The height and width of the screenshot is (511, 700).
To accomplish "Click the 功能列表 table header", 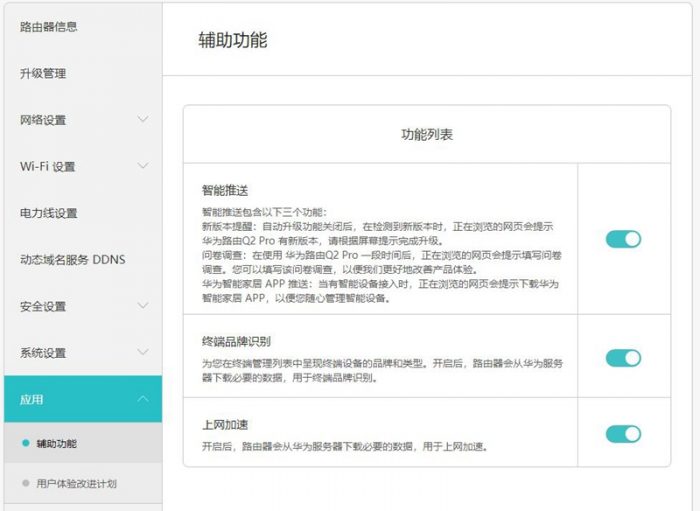I will (427, 134).
